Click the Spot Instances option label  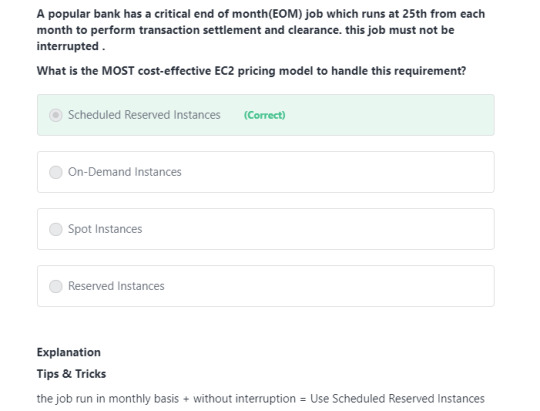(x=105, y=229)
